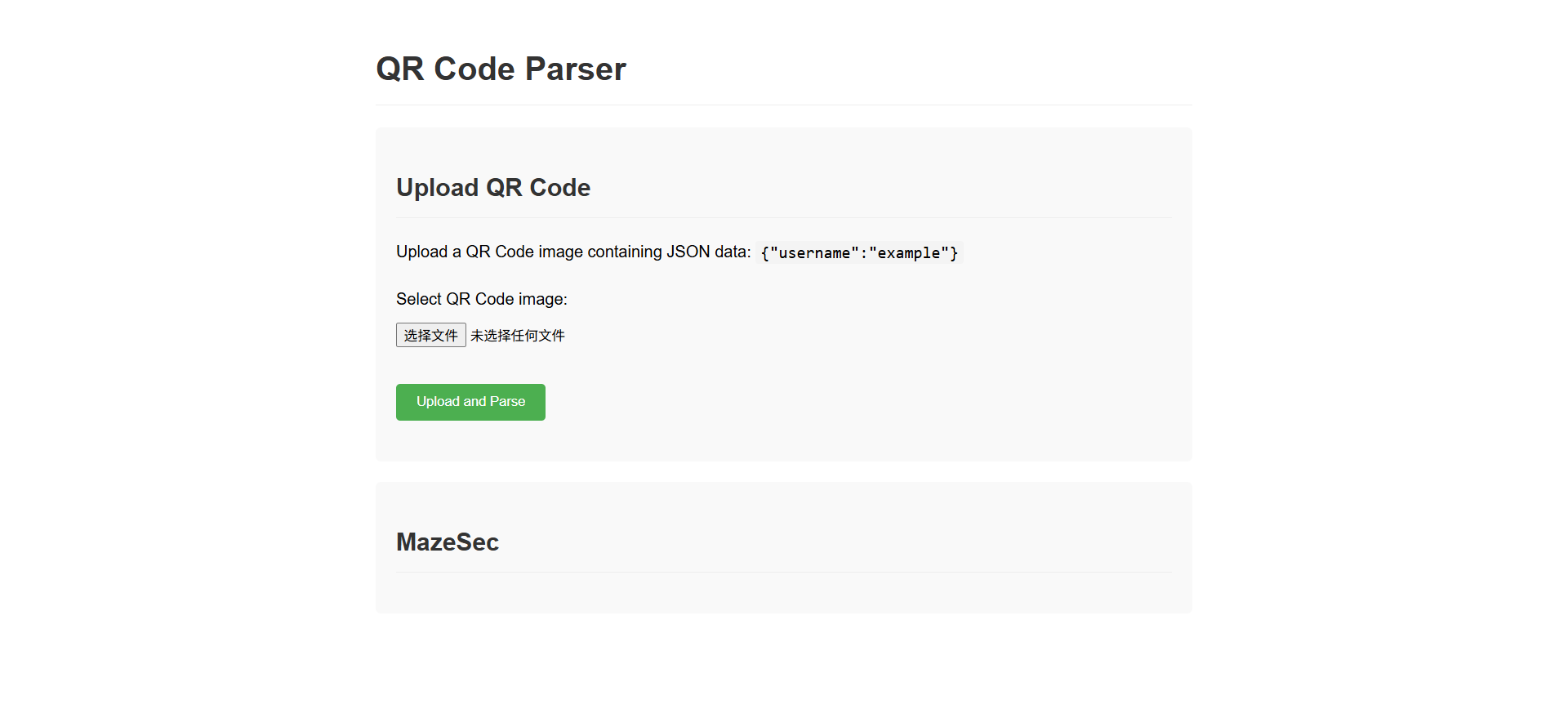The width and height of the screenshot is (1568, 718).
Task: Click the divider under Upload QR Code heading
Action: [x=784, y=217]
